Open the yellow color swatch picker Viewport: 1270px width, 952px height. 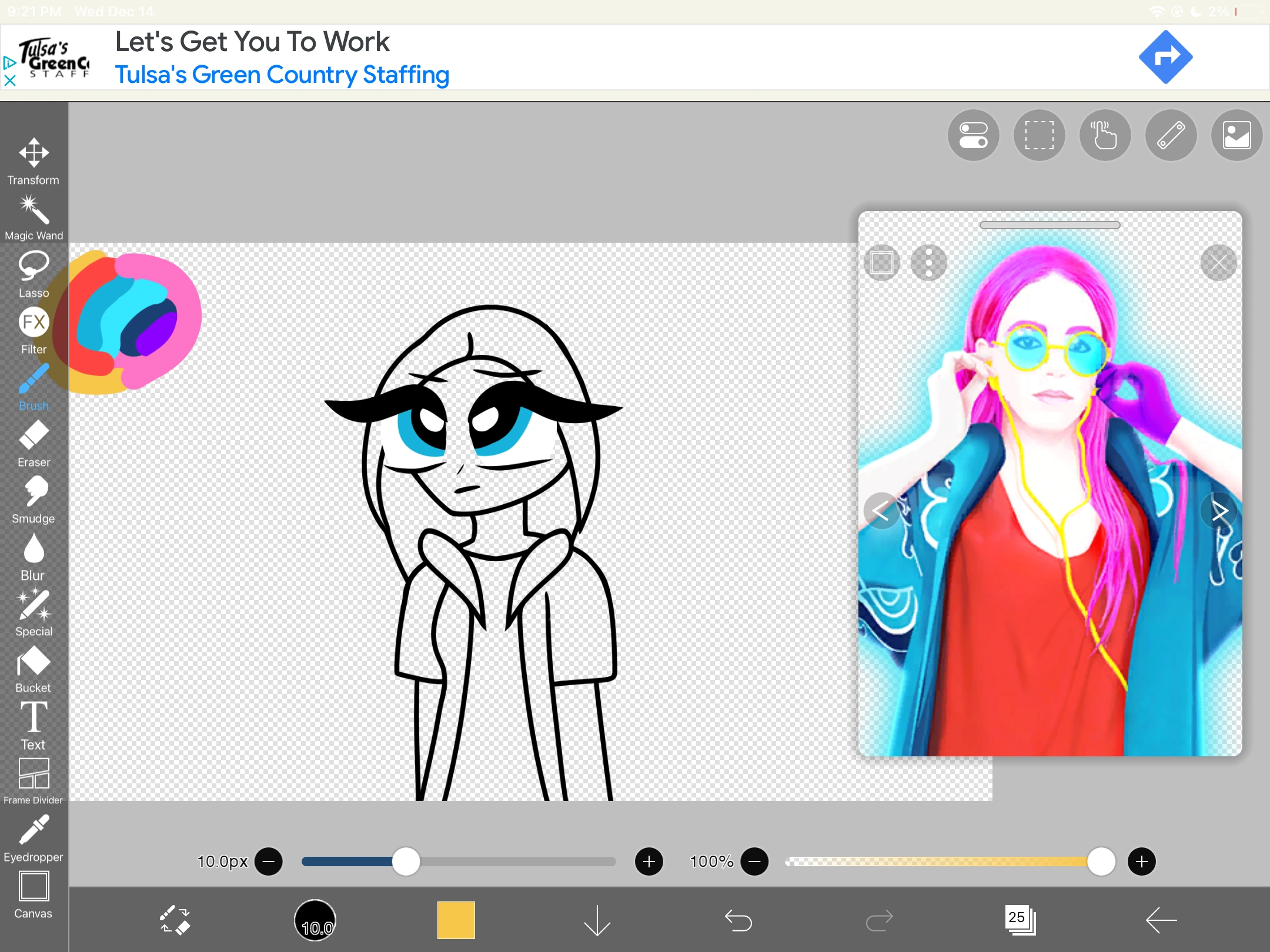455,920
